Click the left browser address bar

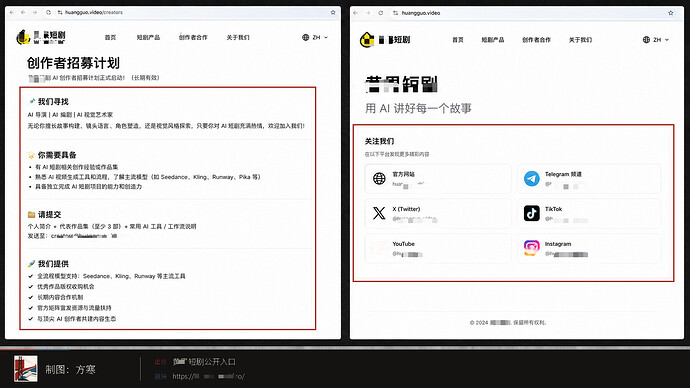click(x=194, y=12)
